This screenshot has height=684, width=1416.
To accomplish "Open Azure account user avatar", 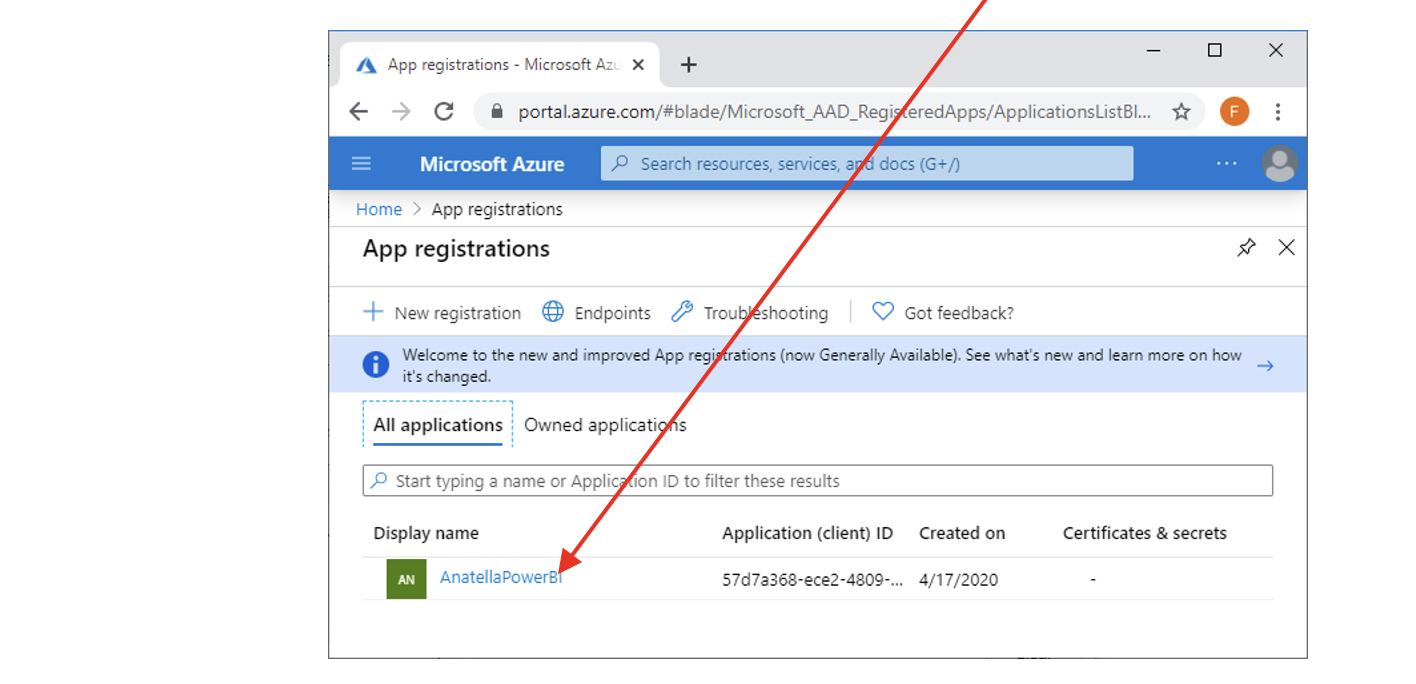I will (1279, 164).
